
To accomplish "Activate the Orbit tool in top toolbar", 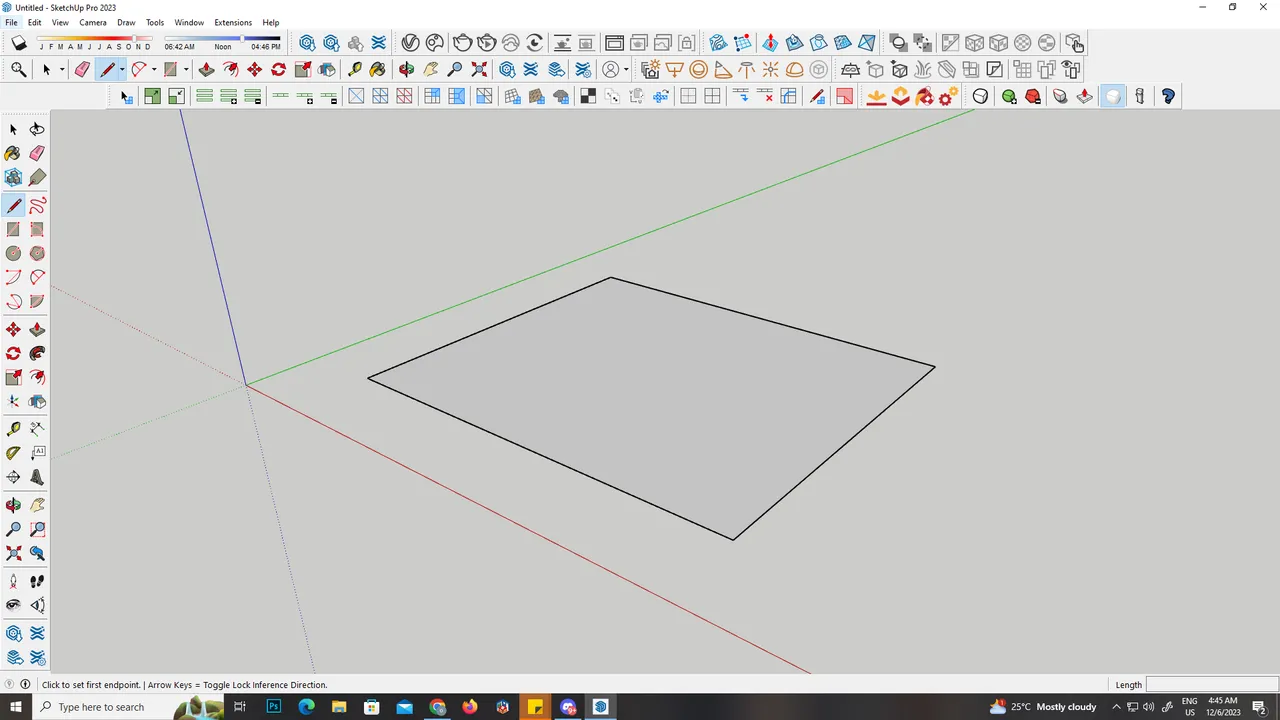I will click(406, 69).
